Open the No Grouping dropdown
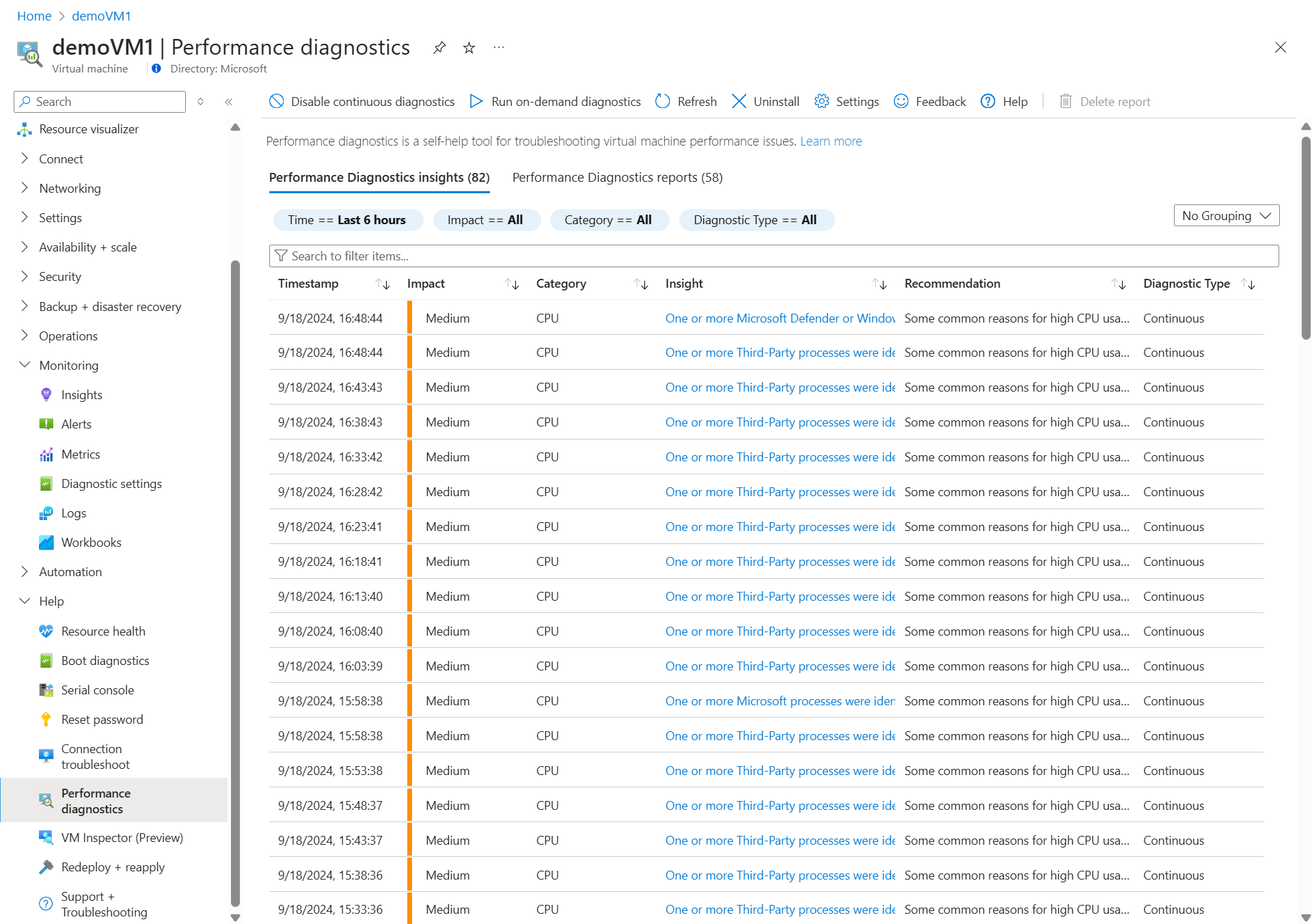Screen dimensions: 1312x924 (1226, 215)
